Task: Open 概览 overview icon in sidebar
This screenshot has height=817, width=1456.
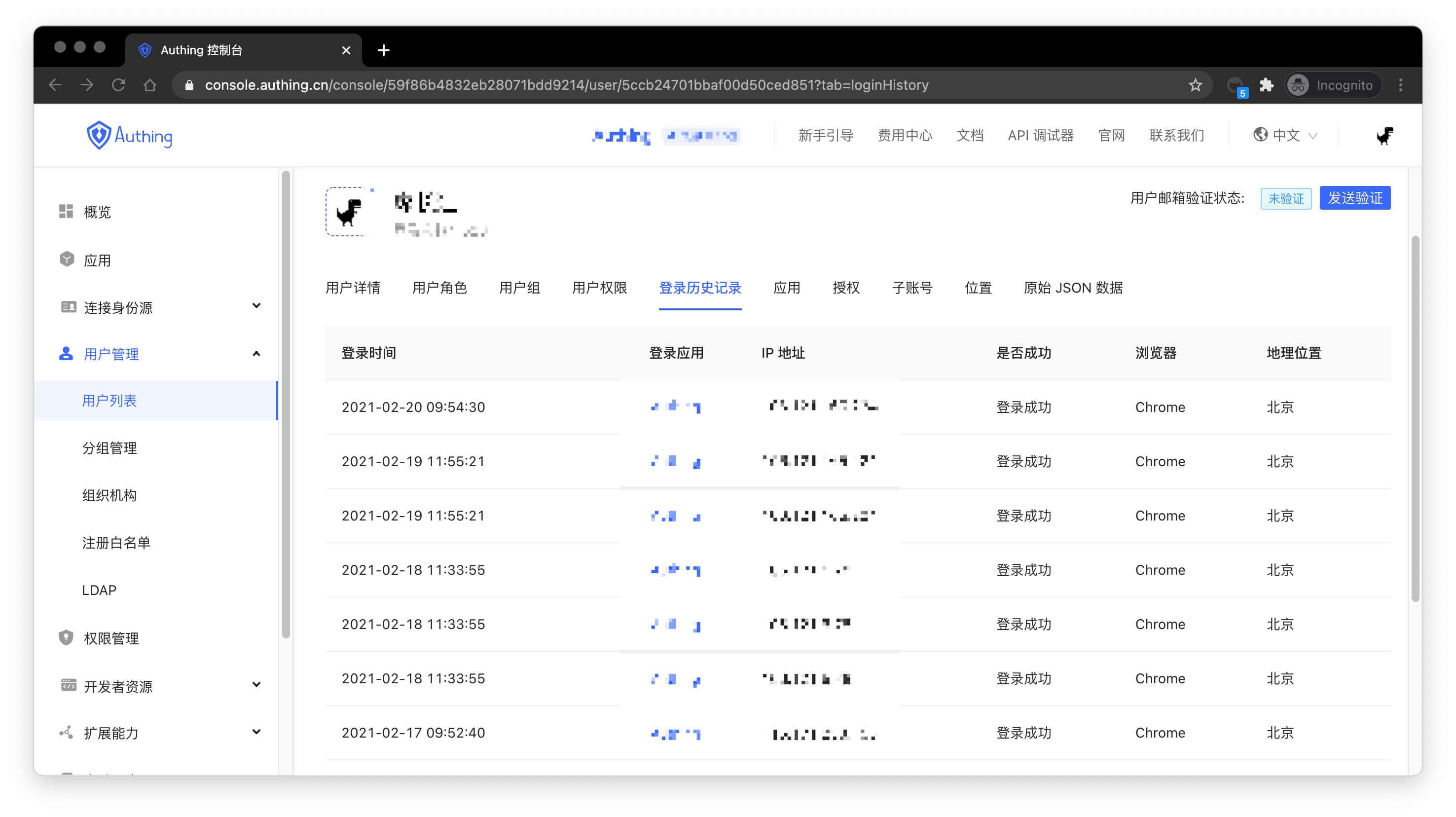Action: click(66, 212)
